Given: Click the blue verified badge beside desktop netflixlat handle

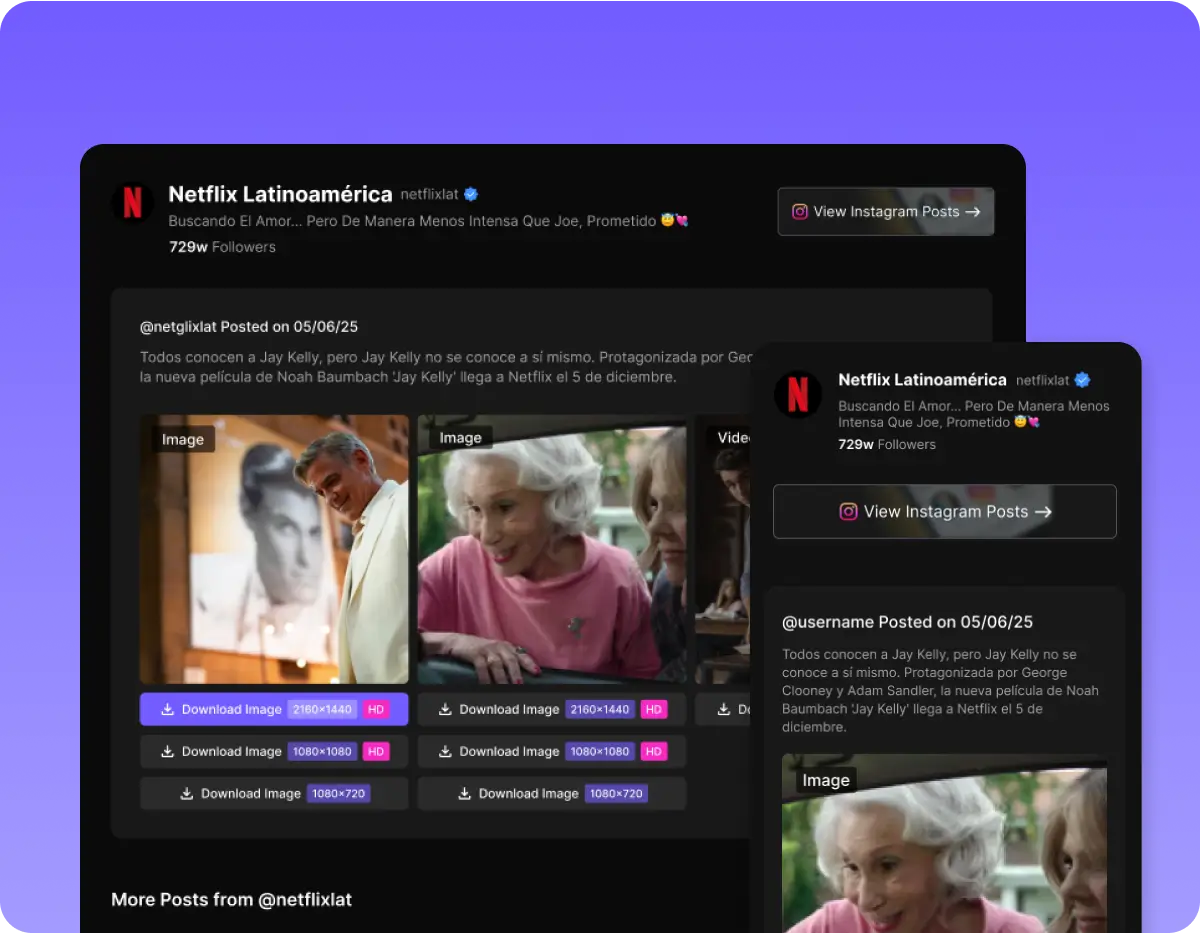Looking at the screenshot, I should pos(471,194).
